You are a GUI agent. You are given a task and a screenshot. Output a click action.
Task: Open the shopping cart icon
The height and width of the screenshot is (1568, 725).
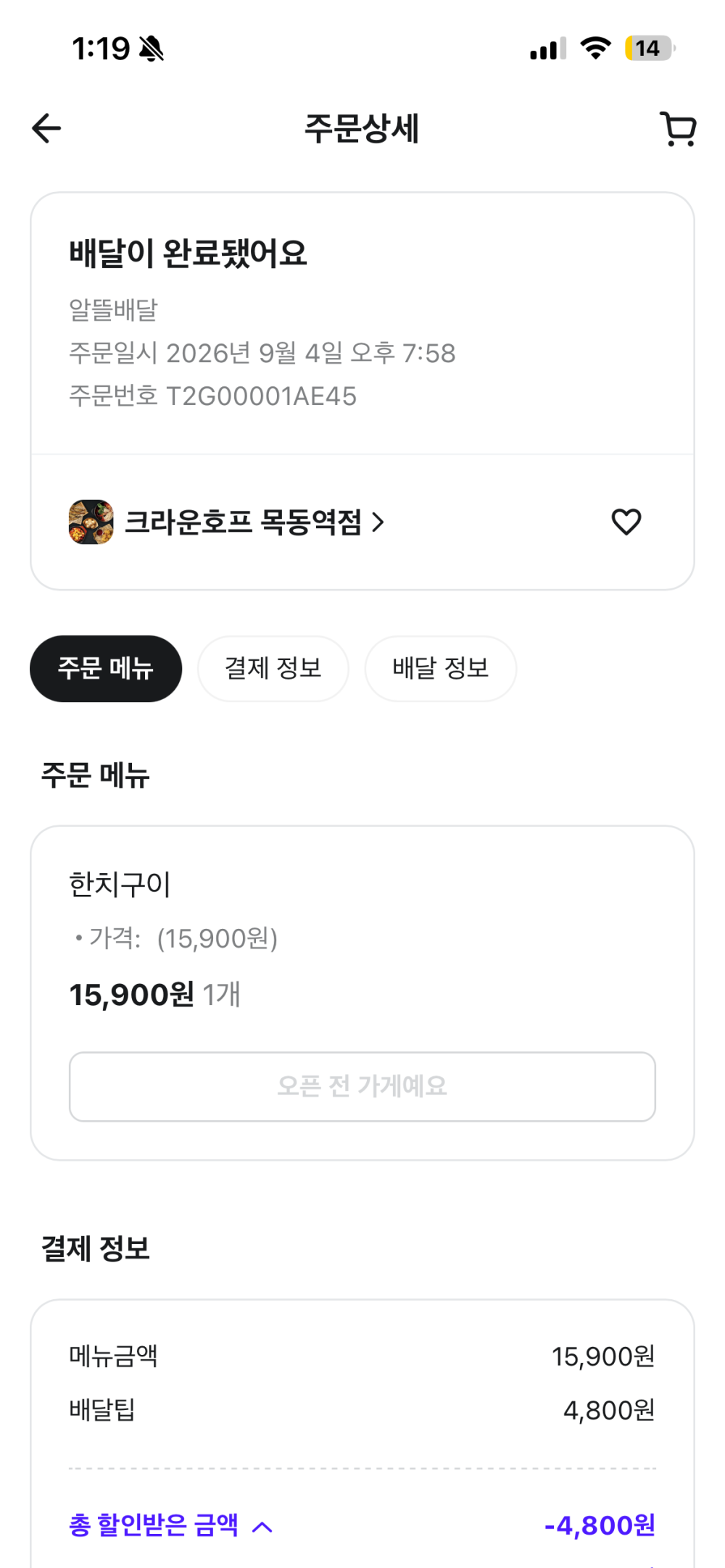click(x=678, y=129)
